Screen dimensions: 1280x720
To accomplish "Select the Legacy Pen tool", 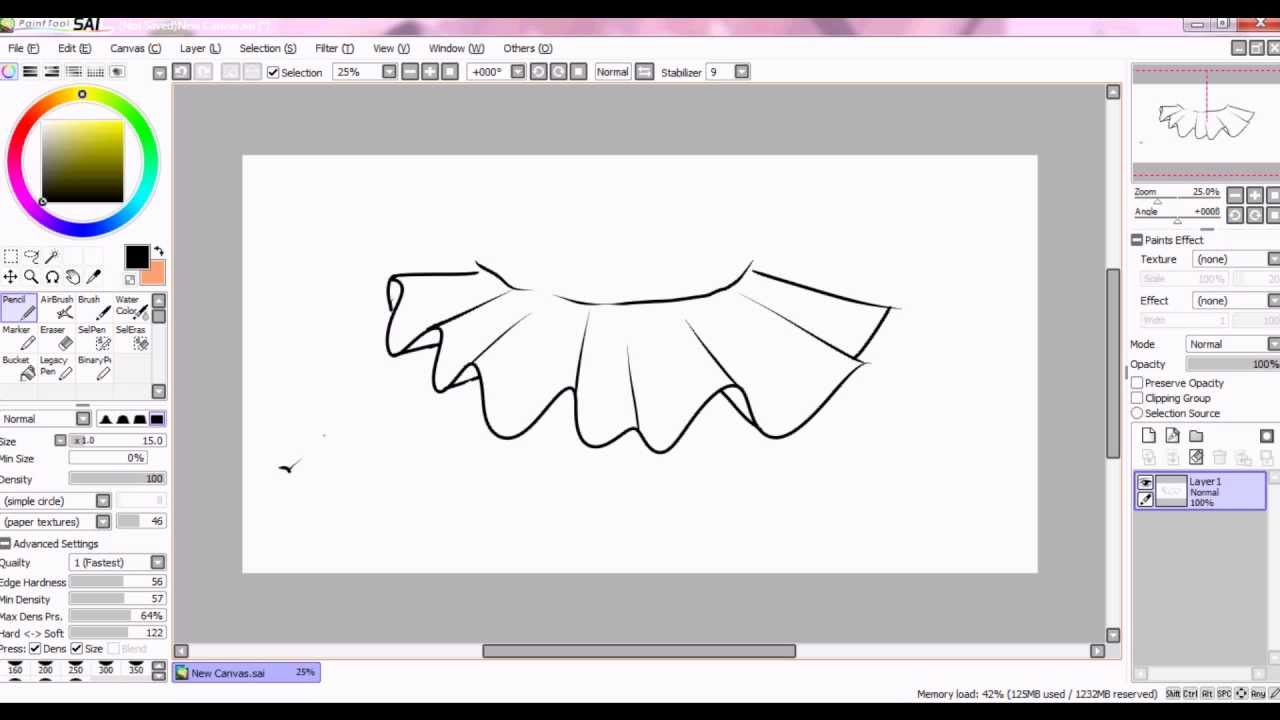I will point(56,368).
